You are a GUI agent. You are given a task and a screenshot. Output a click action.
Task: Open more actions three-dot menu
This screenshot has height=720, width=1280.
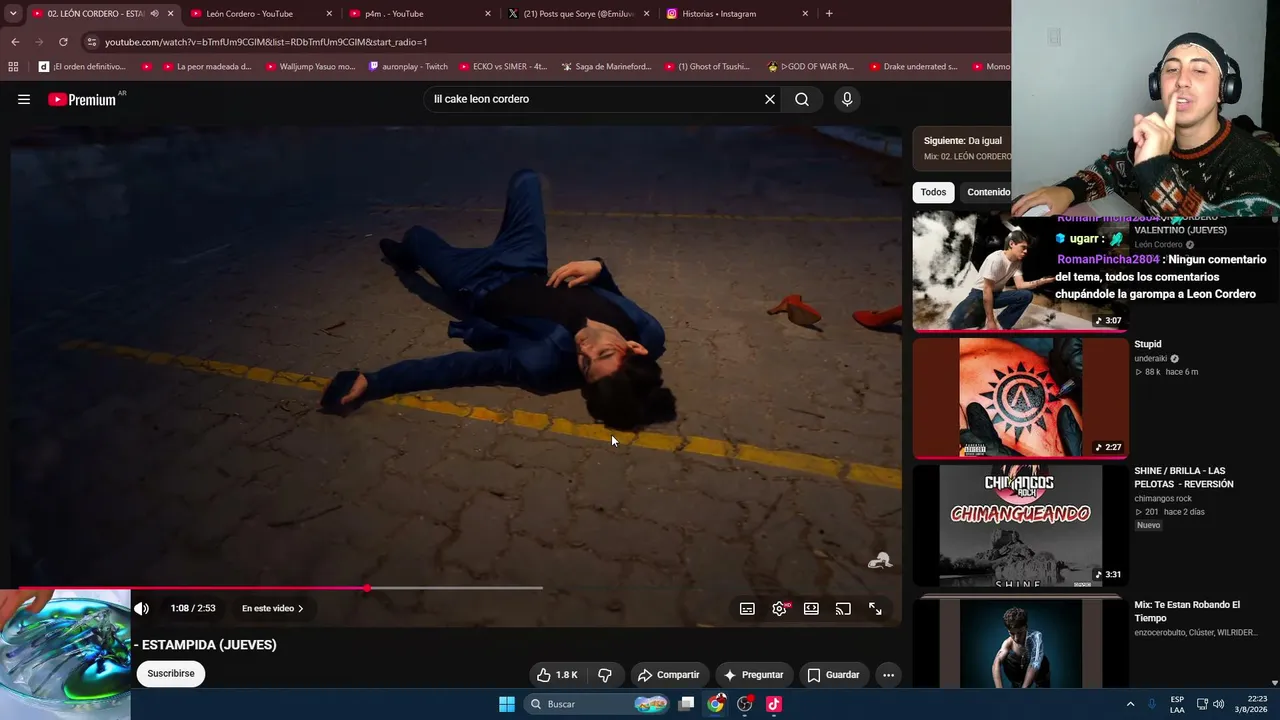click(888, 675)
